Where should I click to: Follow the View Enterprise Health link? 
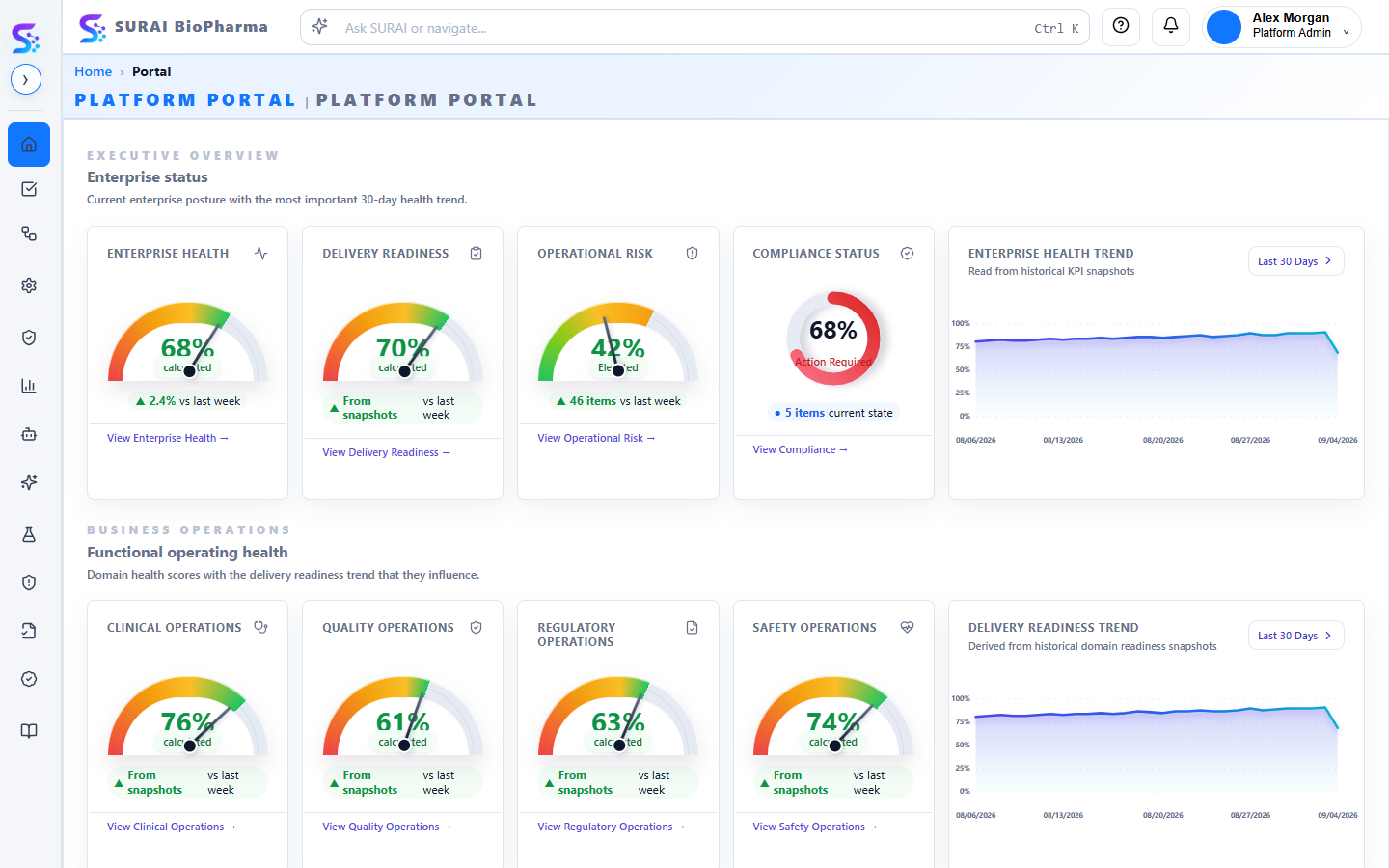168,438
